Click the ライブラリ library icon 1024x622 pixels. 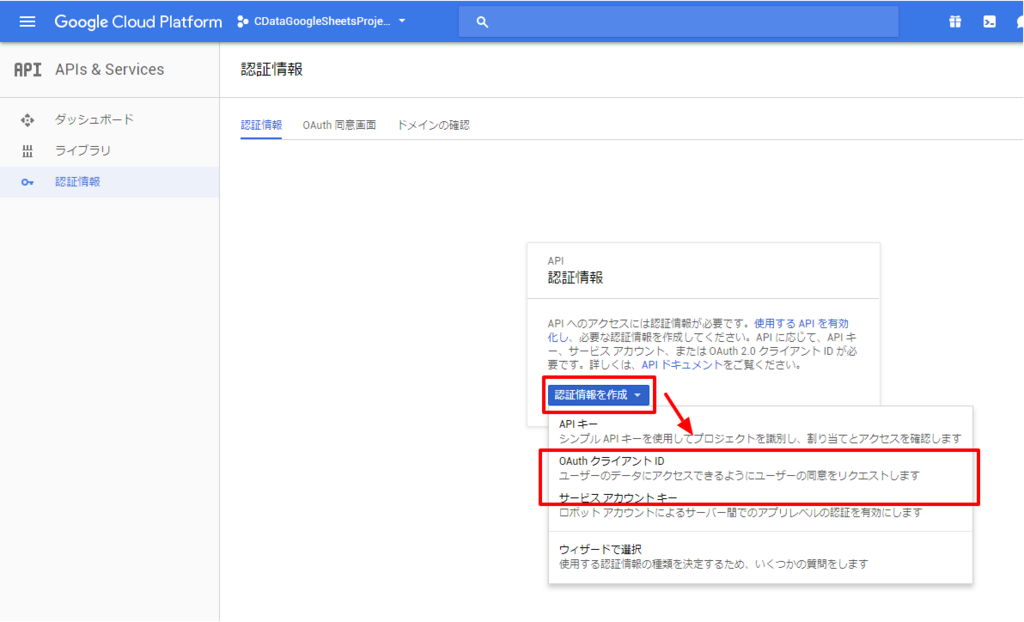click(27, 152)
